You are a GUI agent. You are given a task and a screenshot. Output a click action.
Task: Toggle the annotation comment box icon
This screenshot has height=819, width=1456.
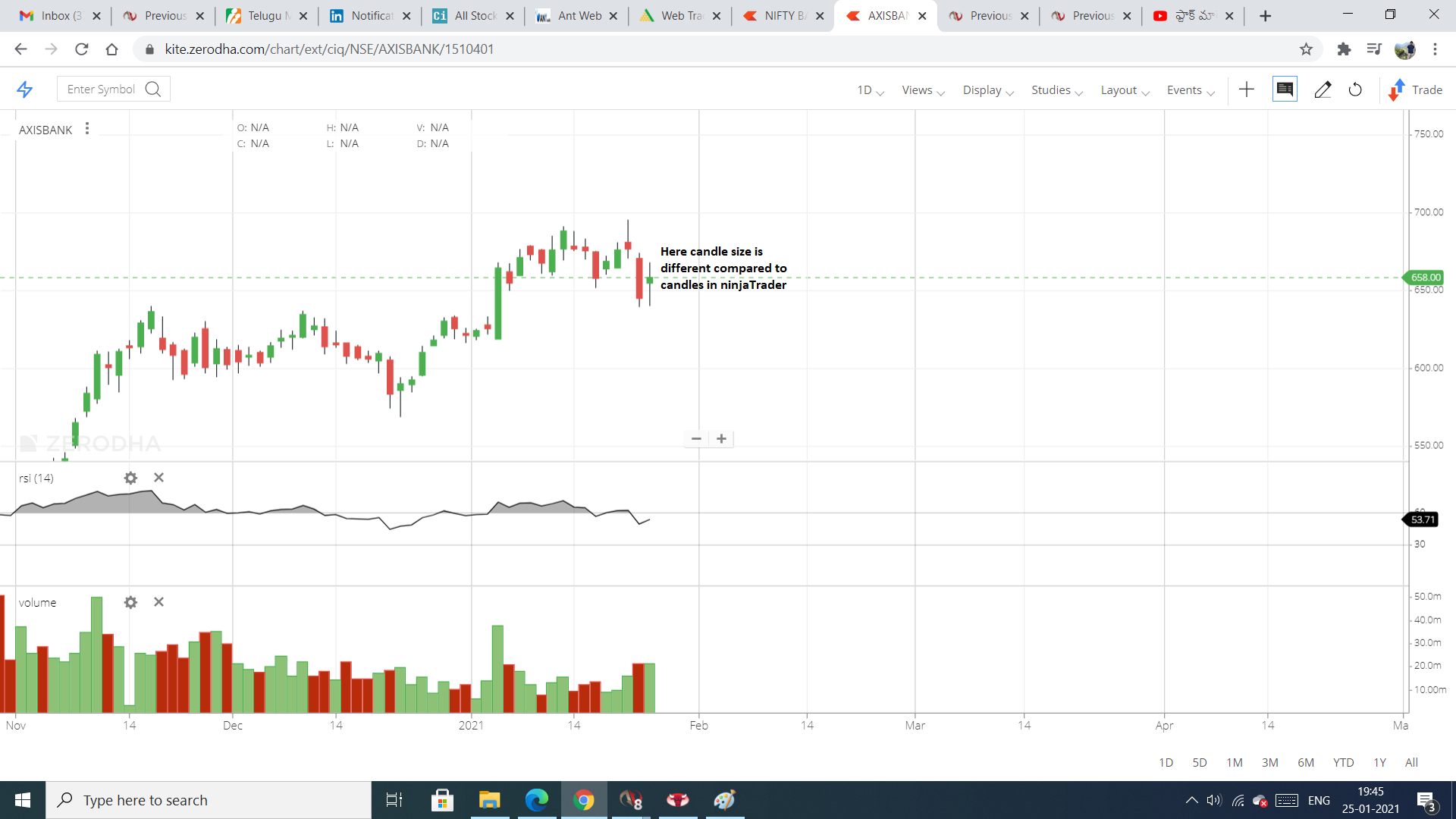pyautogui.click(x=1285, y=89)
